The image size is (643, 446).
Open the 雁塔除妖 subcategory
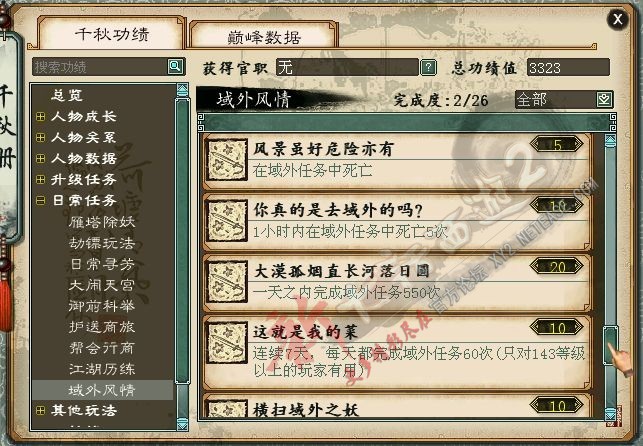click(102, 222)
